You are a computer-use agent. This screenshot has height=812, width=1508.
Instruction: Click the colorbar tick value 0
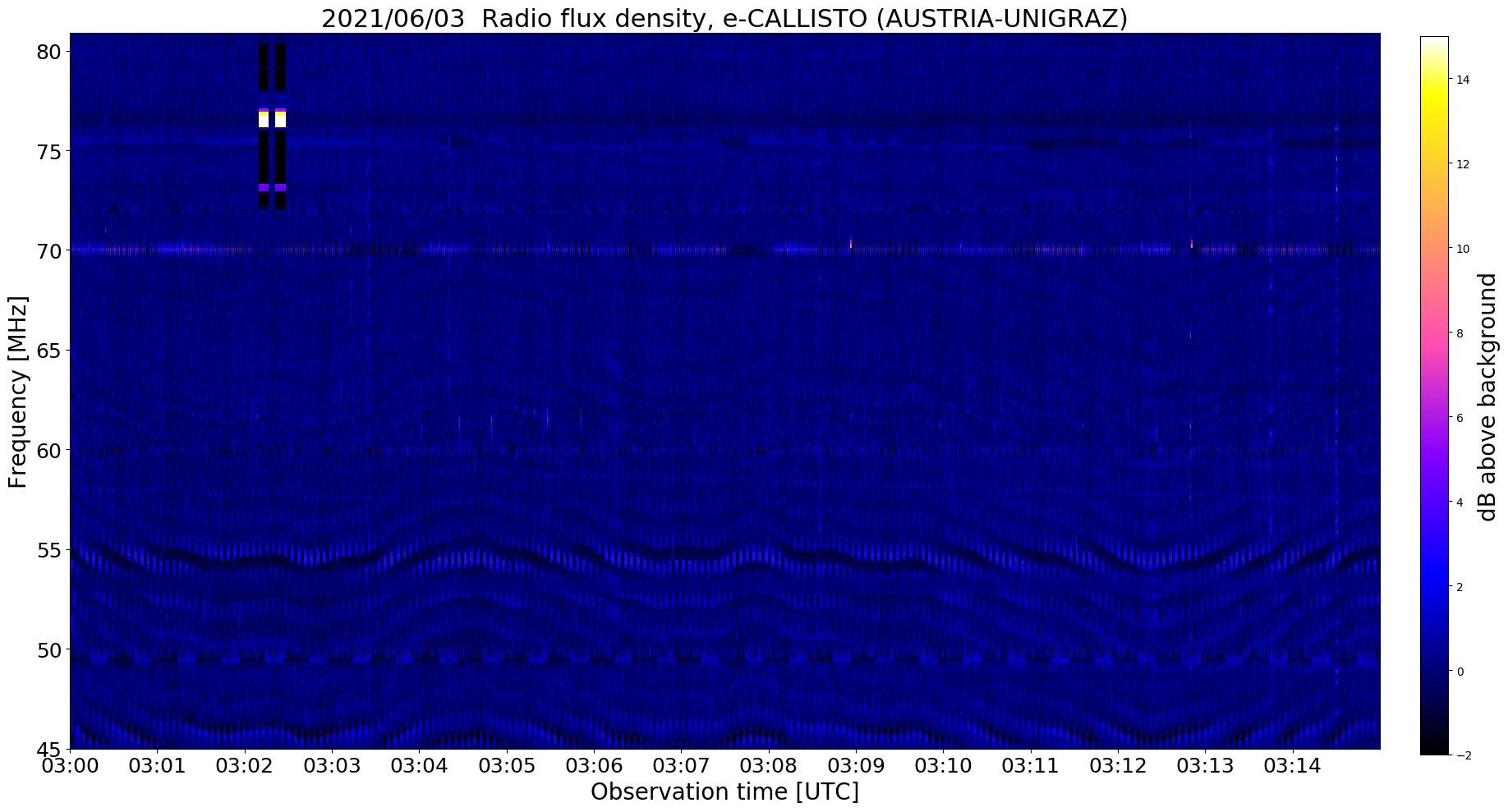coord(1460,672)
